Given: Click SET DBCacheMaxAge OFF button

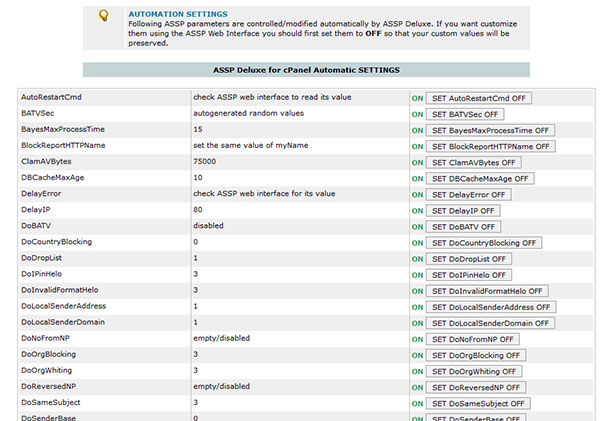Looking at the screenshot, I should [480, 179].
